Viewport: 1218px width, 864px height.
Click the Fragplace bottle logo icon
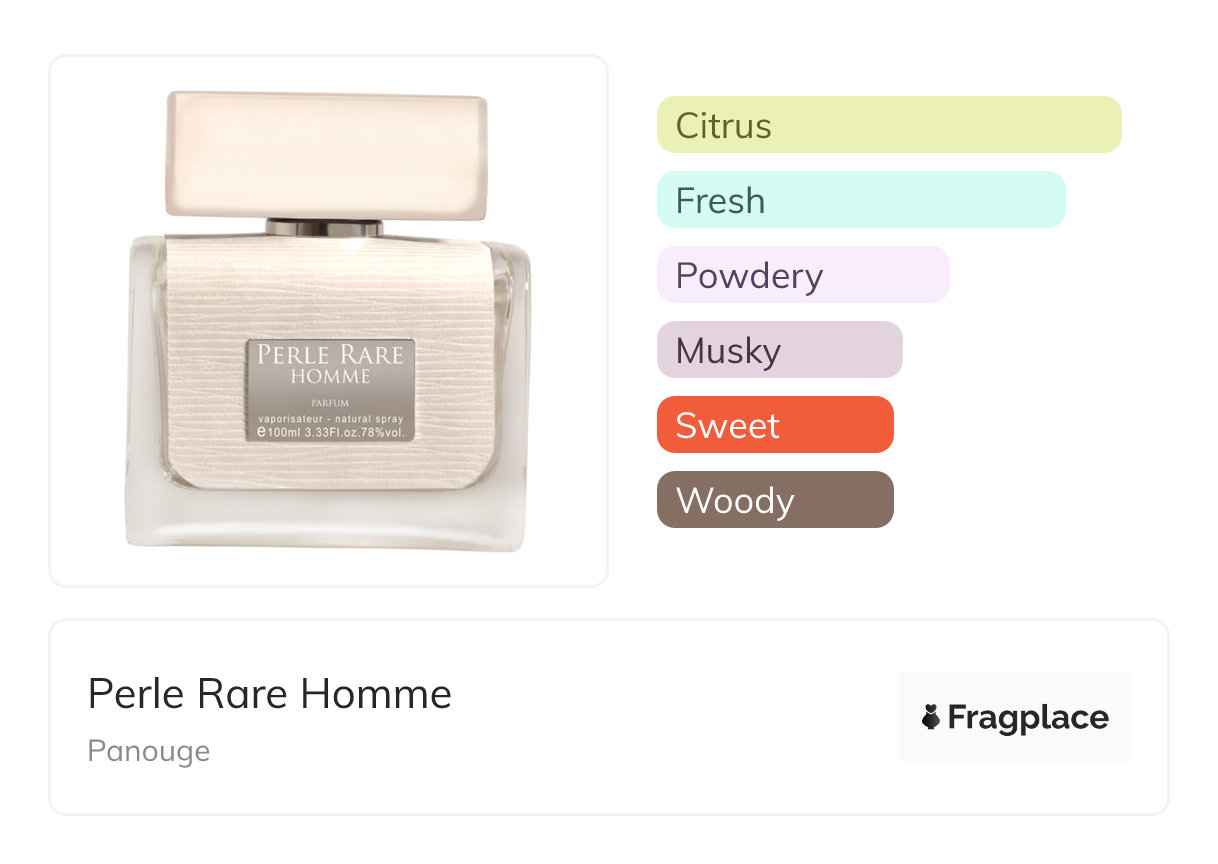931,717
